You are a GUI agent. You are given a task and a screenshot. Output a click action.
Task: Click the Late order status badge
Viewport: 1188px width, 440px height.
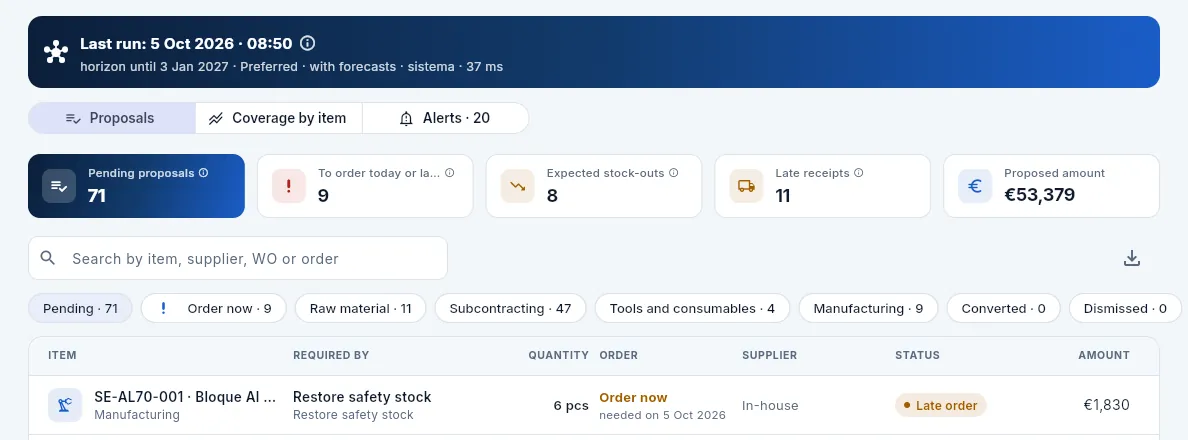[940, 405]
